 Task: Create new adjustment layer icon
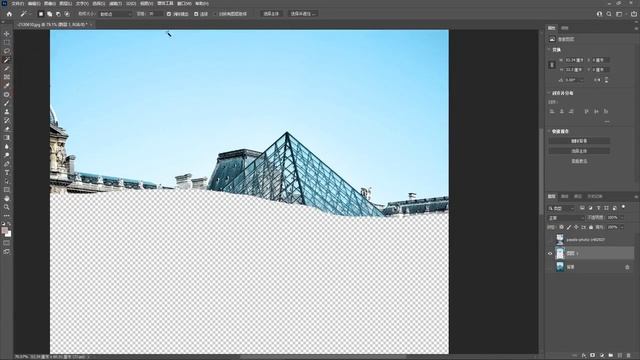pyautogui.click(x=602, y=356)
